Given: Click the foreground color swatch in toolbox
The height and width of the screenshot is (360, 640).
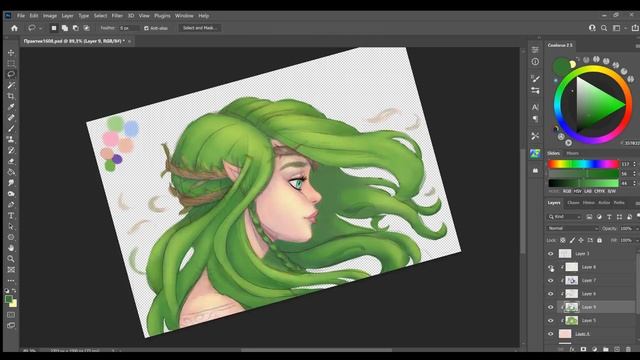Looking at the screenshot, I should click(x=9, y=299).
